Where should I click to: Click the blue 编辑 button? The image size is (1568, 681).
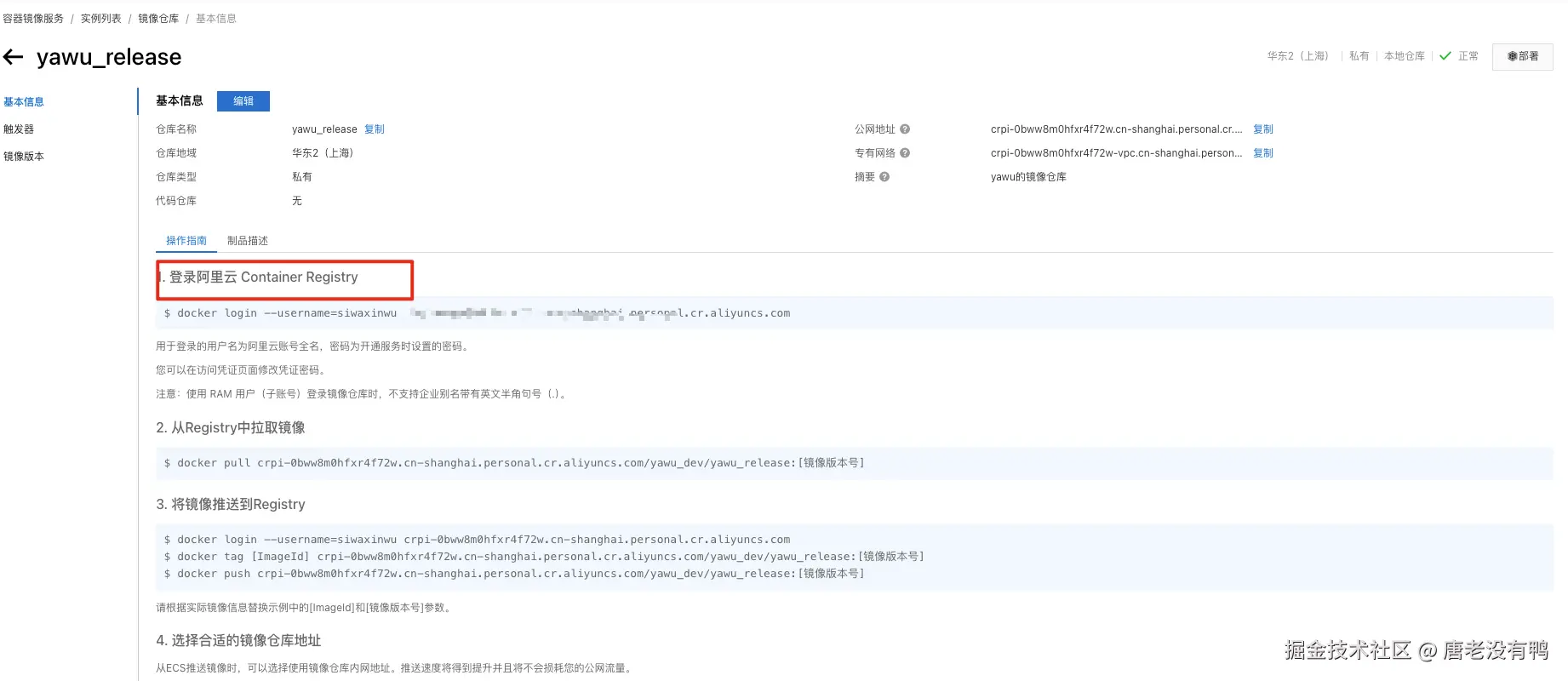tap(243, 101)
